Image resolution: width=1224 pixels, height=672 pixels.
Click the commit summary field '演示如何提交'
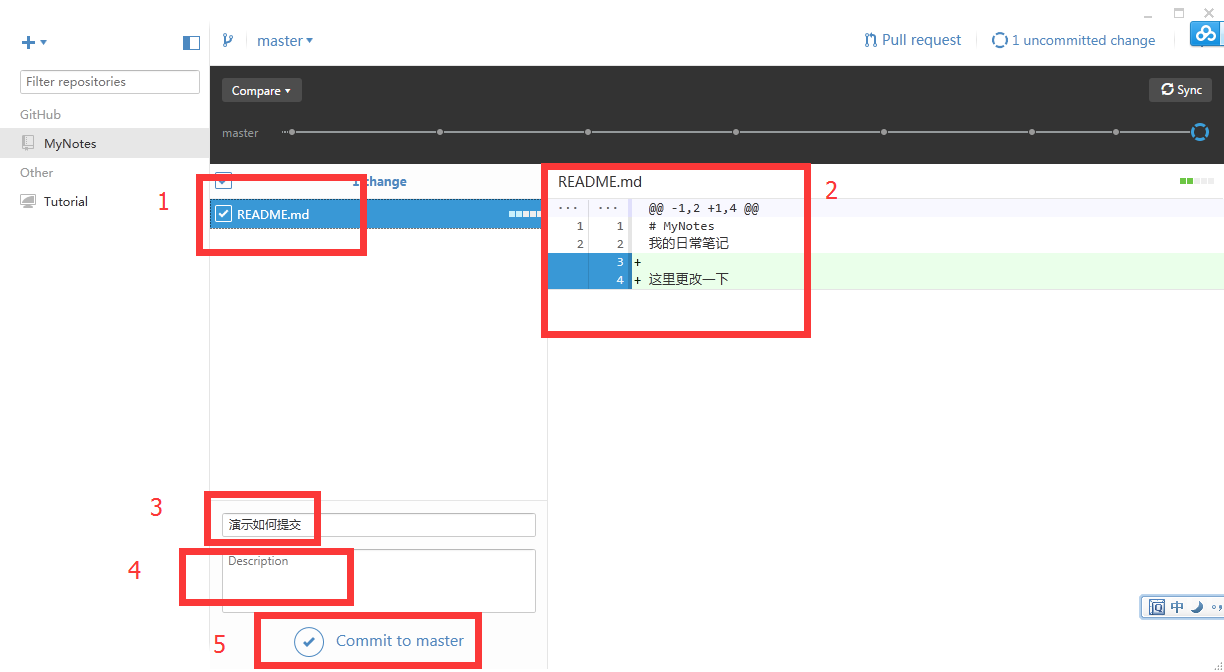pos(379,525)
